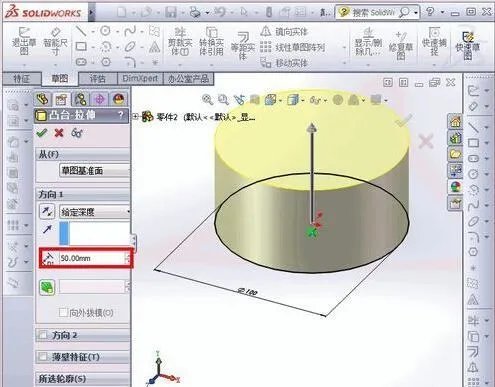Switch to the DimXpert tab
The image size is (495, 387).
(x=140, y=79)
